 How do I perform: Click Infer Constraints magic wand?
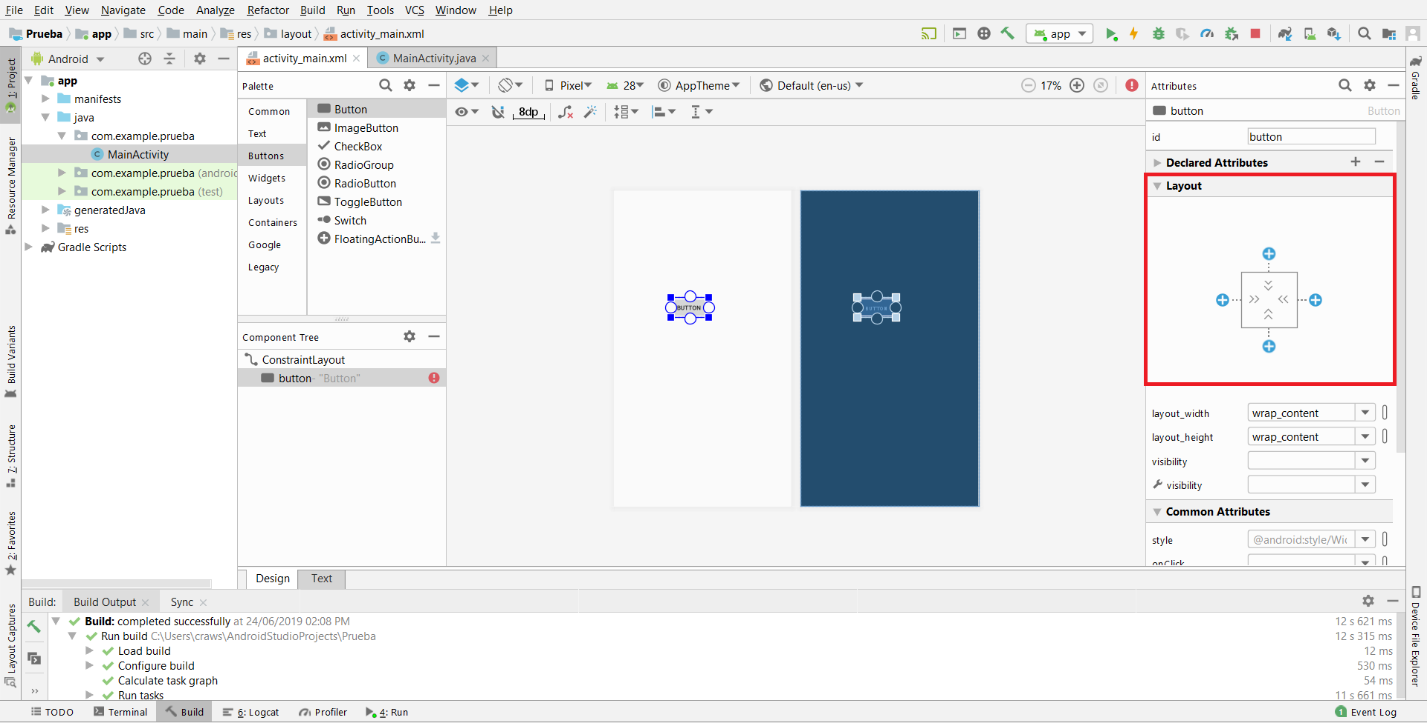click(591, 112)
